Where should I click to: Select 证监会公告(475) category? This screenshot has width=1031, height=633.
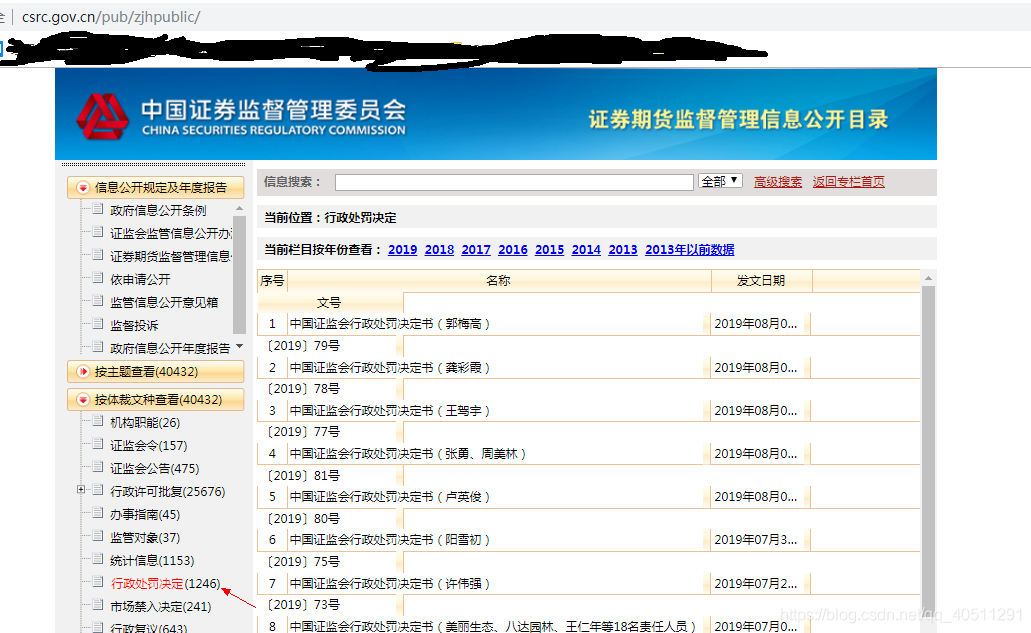click(155, 469)
